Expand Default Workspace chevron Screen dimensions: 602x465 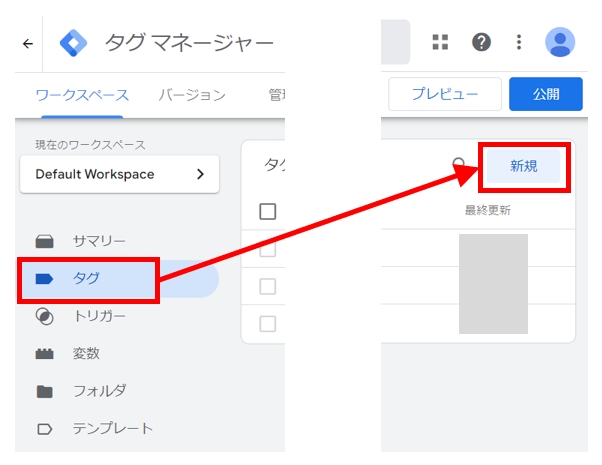pyautogui.click(x=200, y=174)
